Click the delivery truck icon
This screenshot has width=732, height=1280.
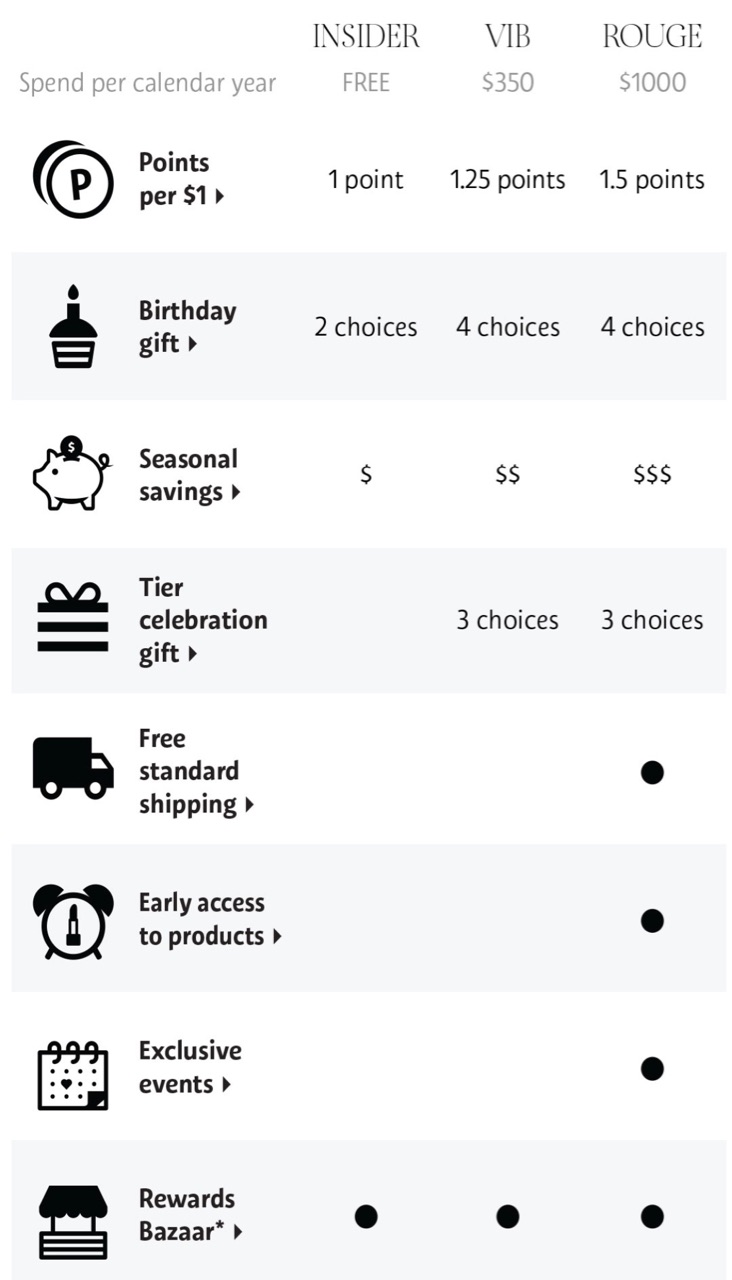pyautogui.click(x=73, y=769)
